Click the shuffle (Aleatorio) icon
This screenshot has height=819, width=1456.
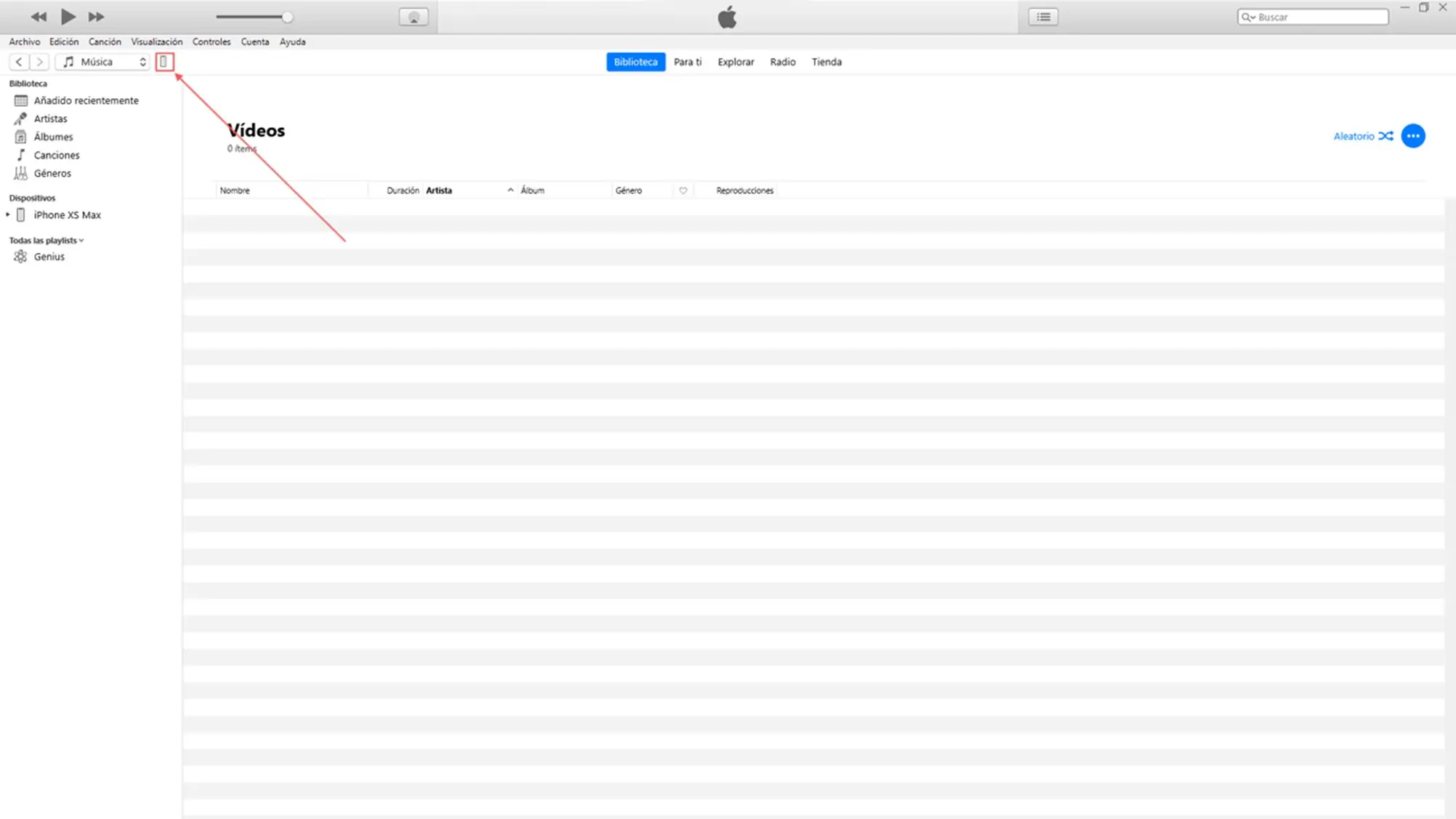tap(1386, 136)
